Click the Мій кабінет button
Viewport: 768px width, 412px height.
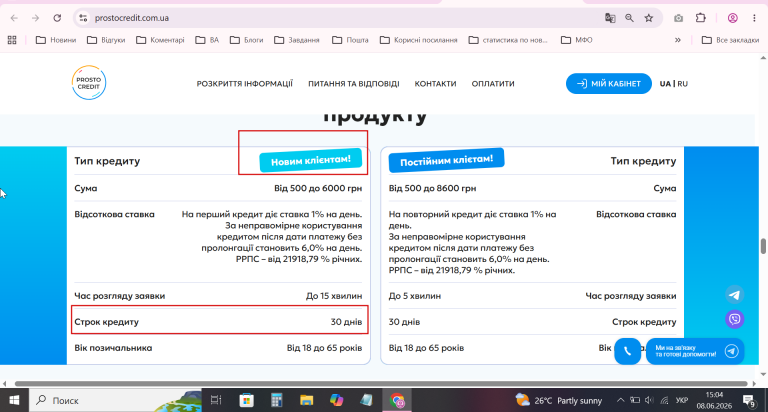(609, 84)
